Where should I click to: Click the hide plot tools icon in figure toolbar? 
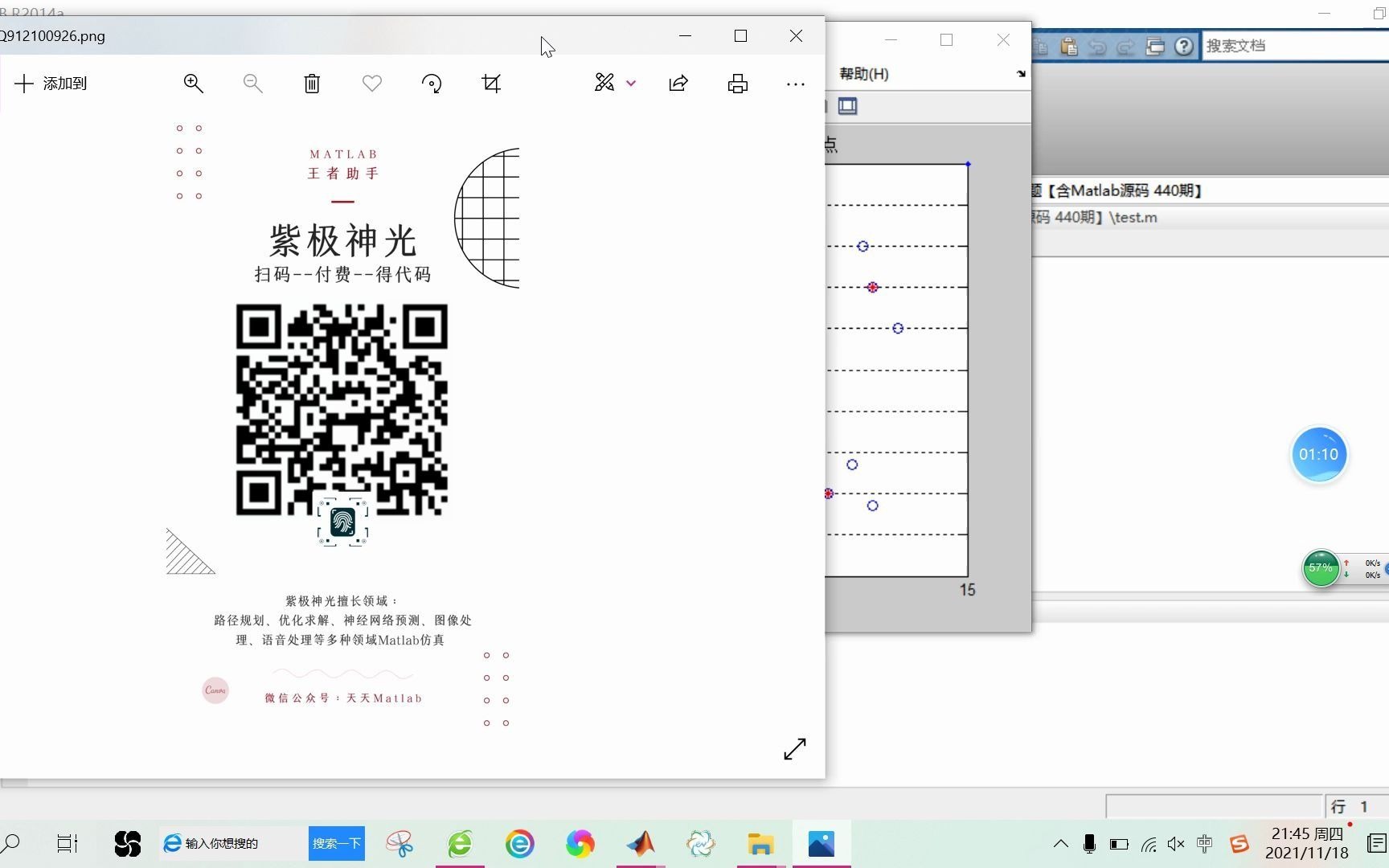847,106
